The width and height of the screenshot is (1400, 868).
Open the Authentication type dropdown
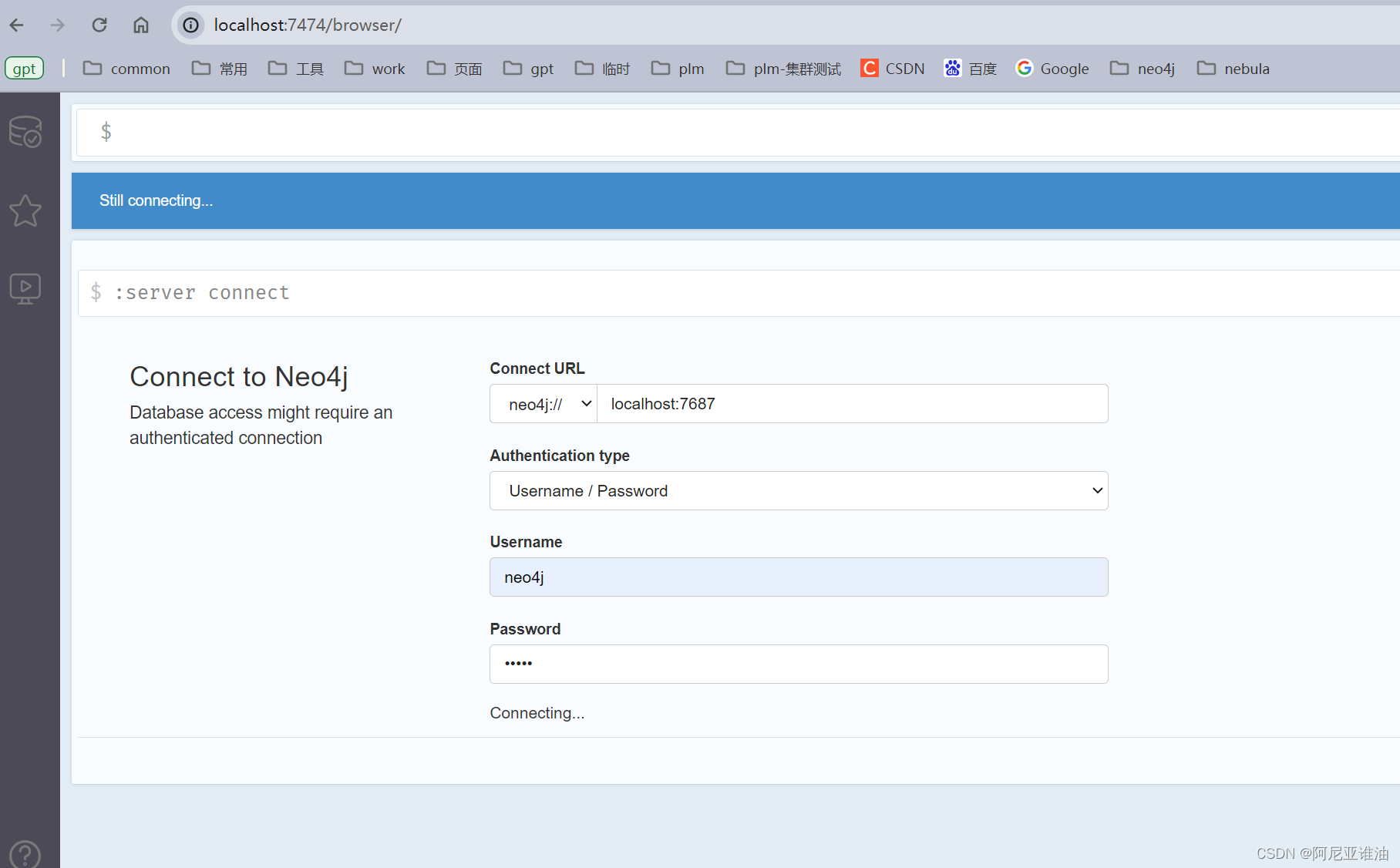[x=799, y=491]
